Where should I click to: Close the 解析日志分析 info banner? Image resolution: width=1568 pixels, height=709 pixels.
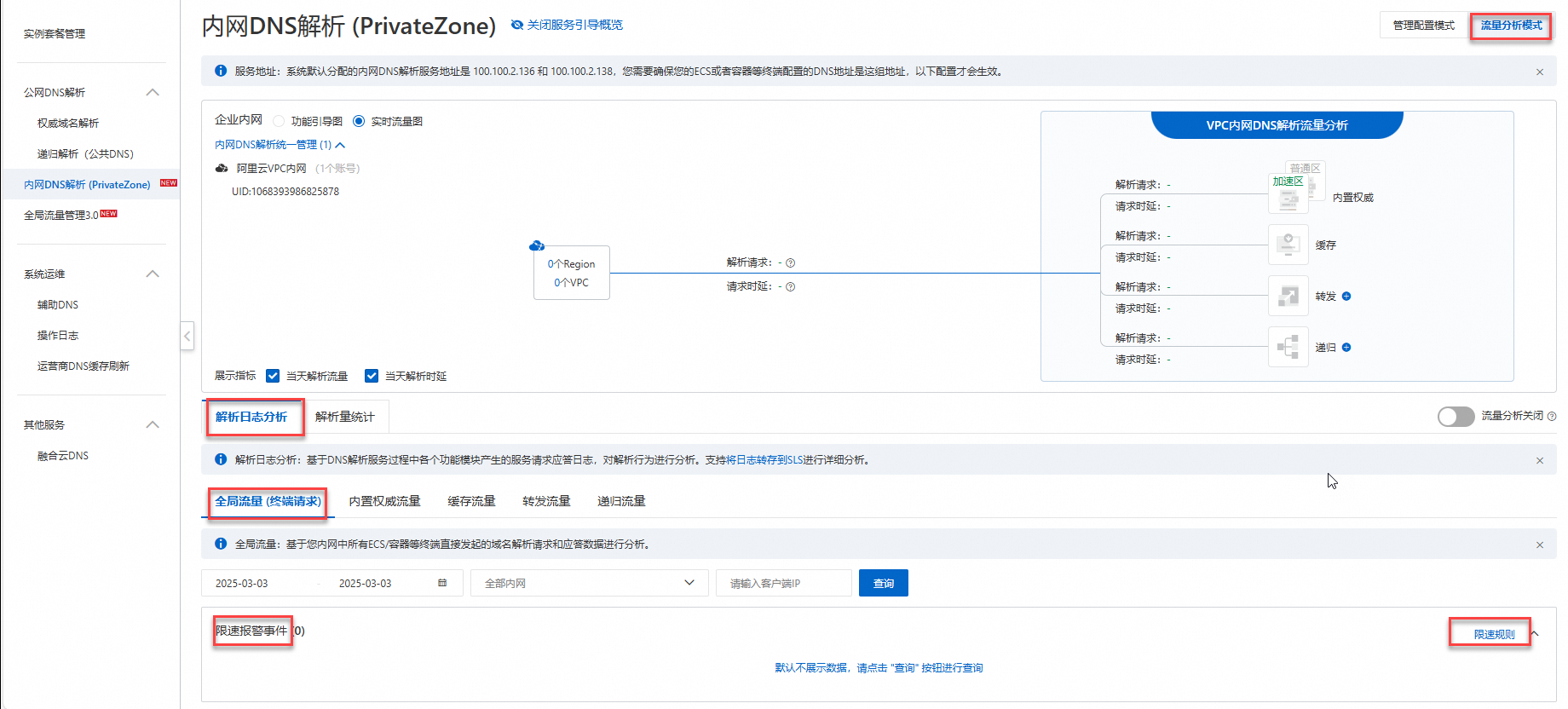pos(1540,460)
